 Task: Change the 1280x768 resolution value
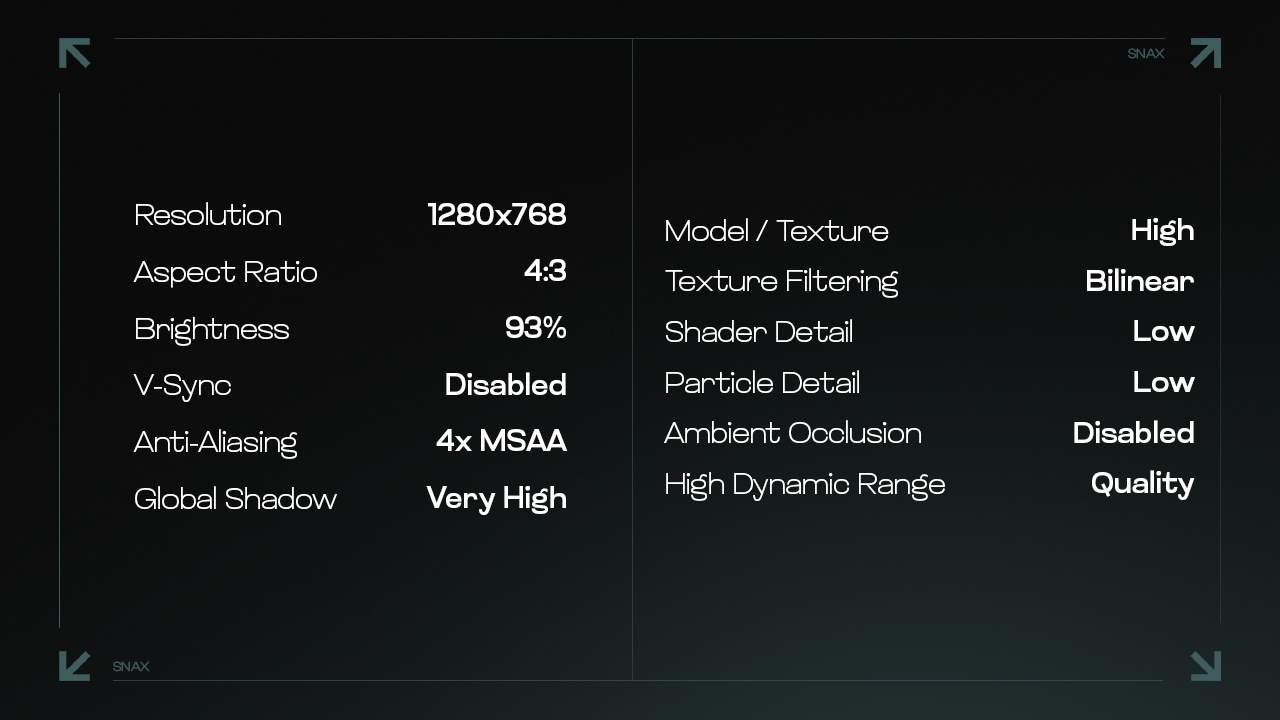(497, 215)
